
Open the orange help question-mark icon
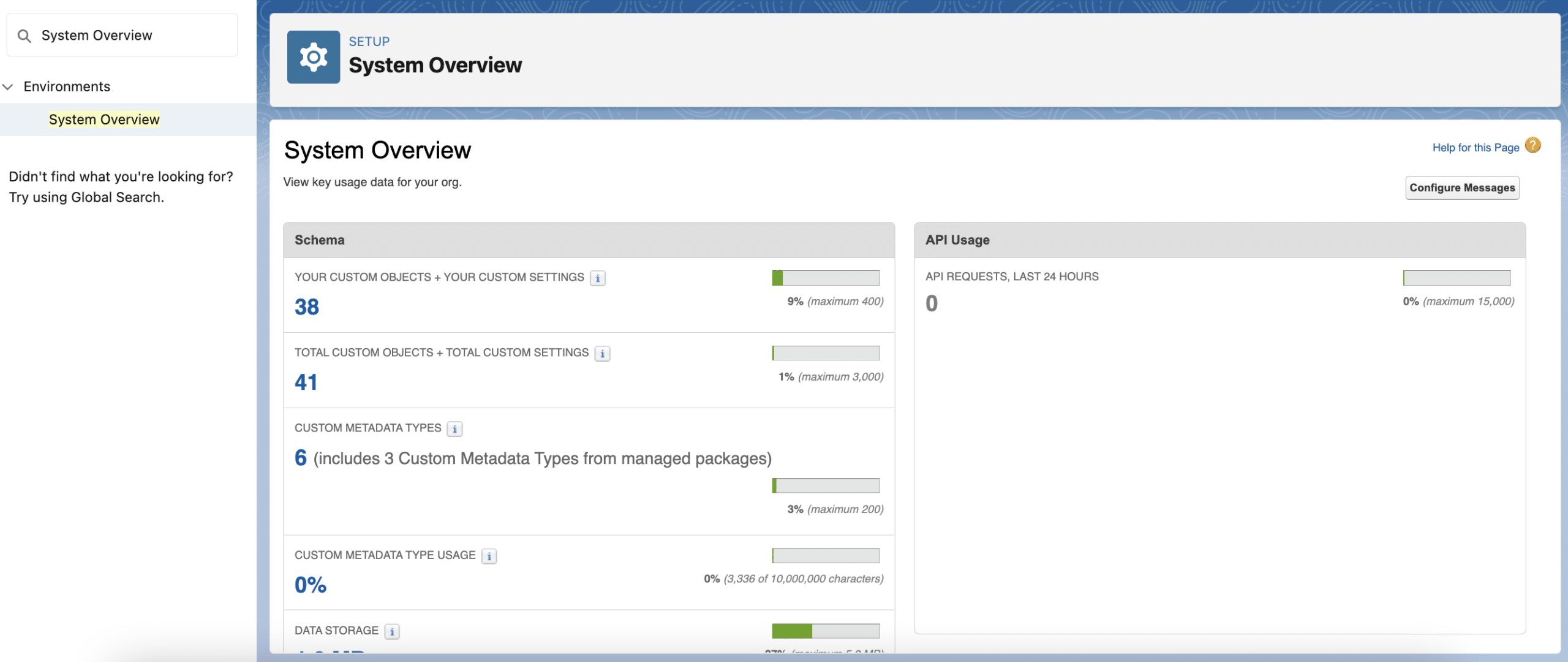[1532, 145]
